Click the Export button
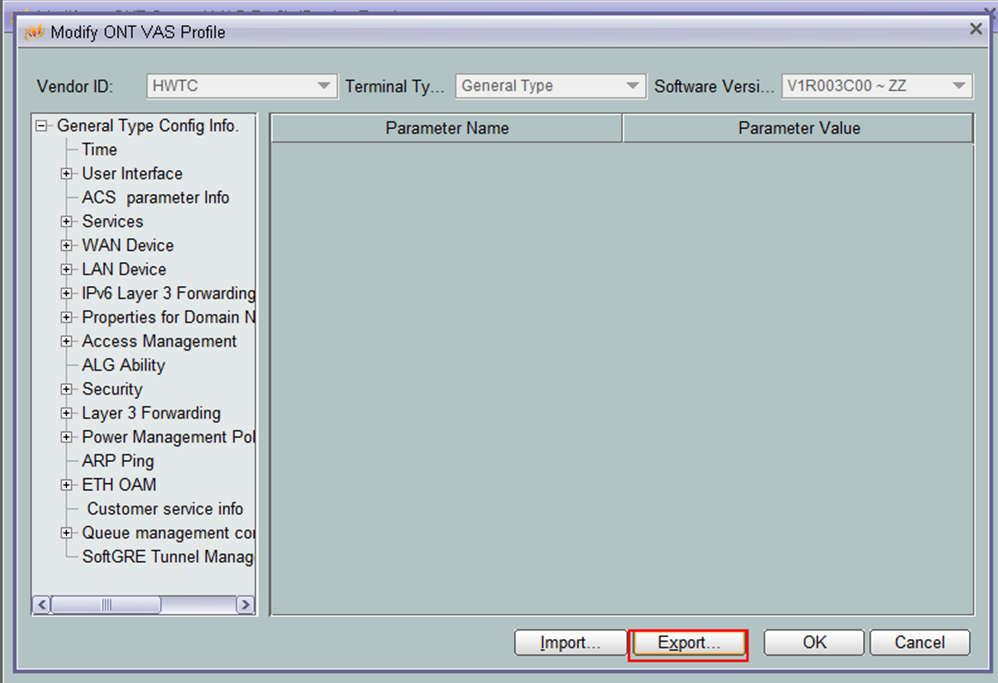Screen dimensions: 998x683 (x=688, y=643)
